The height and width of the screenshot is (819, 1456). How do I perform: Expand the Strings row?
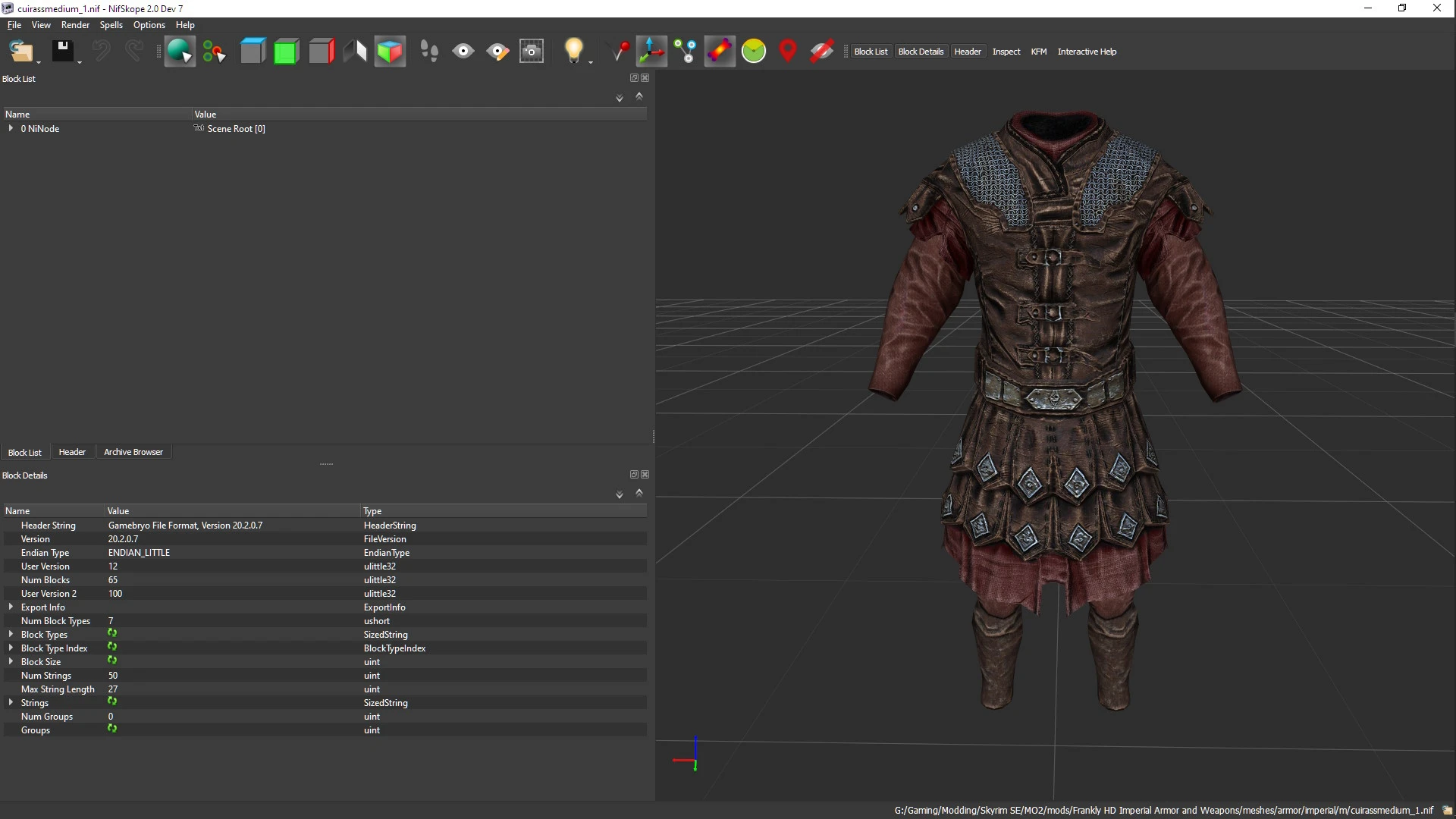point(11,702)
